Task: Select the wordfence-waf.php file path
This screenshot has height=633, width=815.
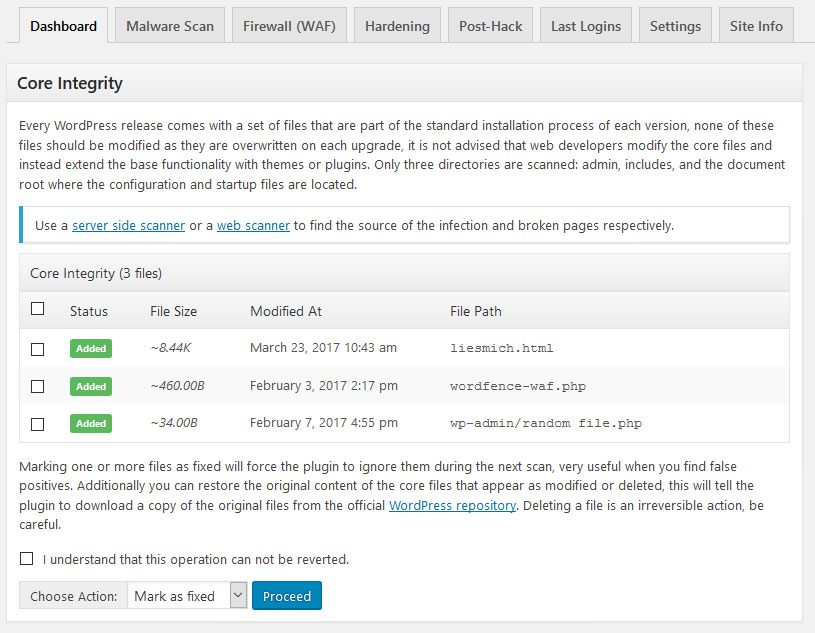Action: (518, 386)
